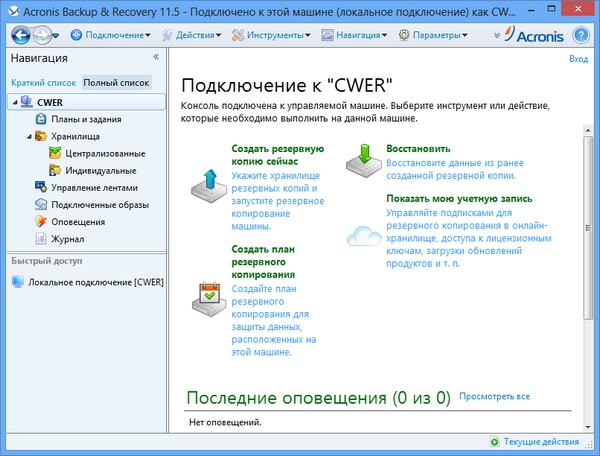Collapse the Навигация panel with chevrons

point(156,59)
